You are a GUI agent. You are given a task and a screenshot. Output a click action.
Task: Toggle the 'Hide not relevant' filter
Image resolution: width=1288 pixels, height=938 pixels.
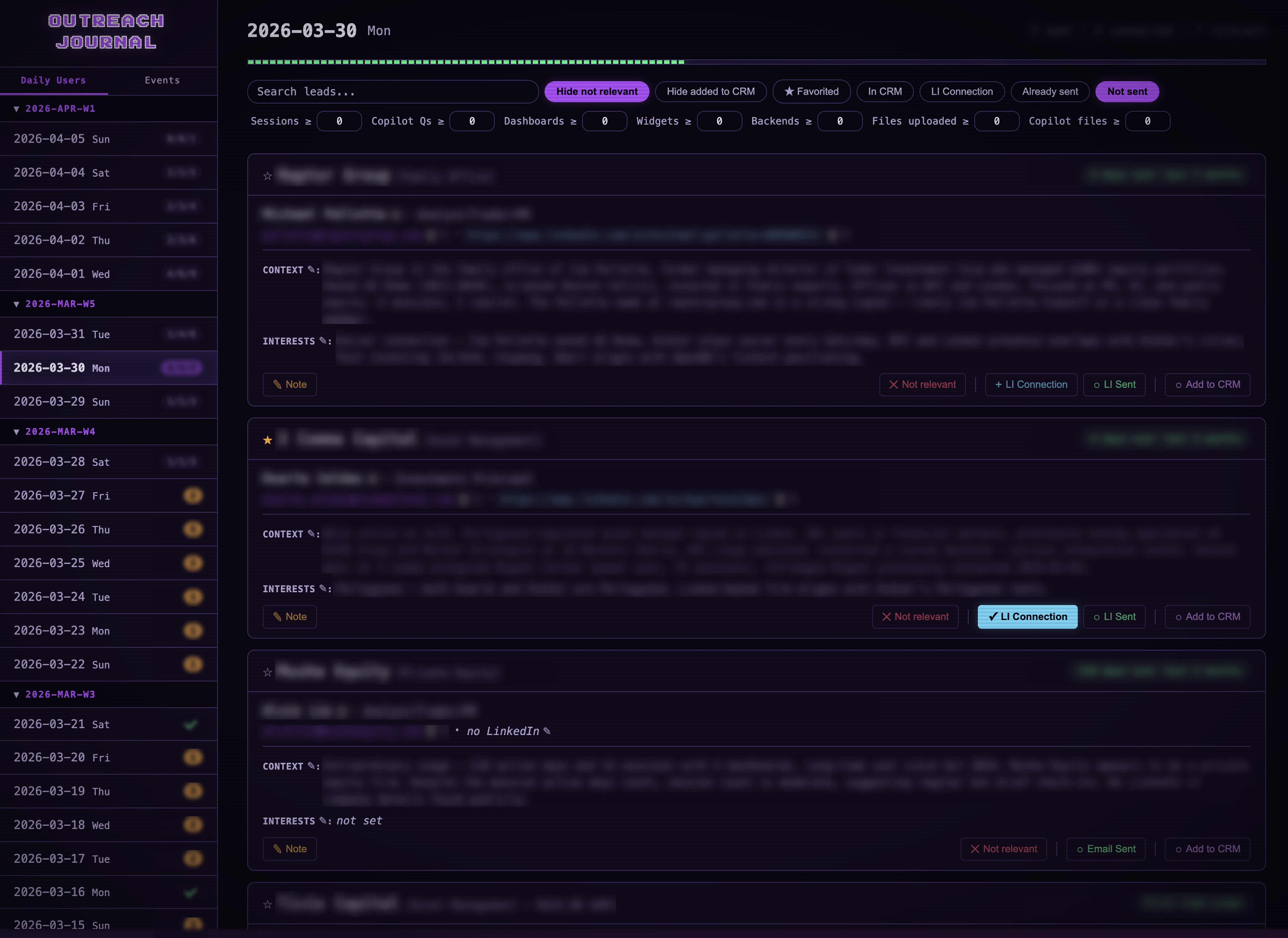(596, 91)
